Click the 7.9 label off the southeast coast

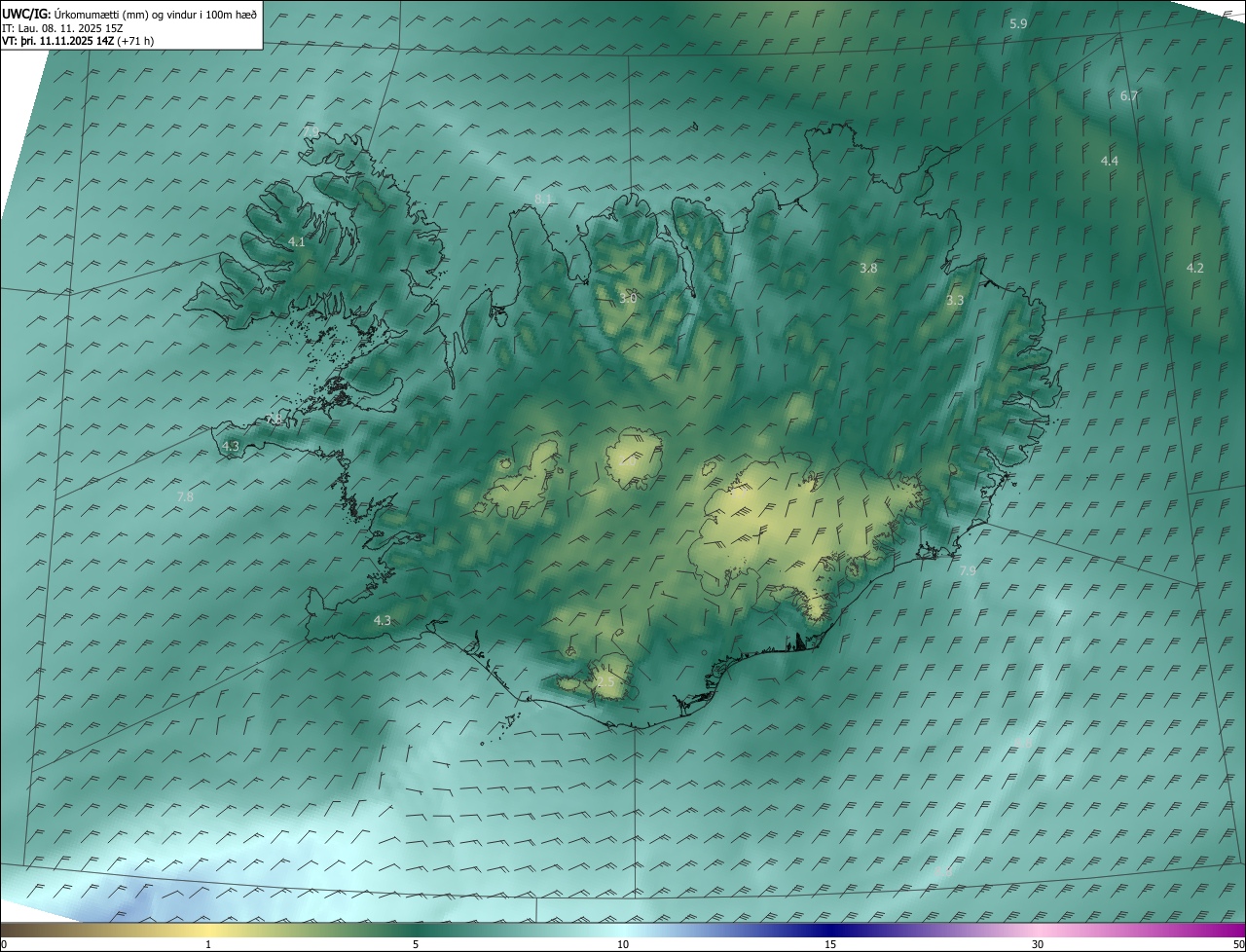(x=968, y=570)
